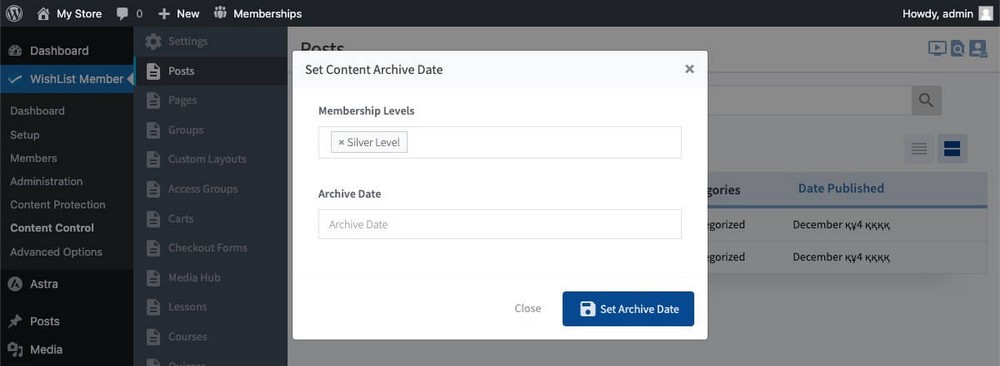Remove the Silver Level tag
Image resolution: width=1000 pixels, height=366 pixels.
click(x=341, y=143)
